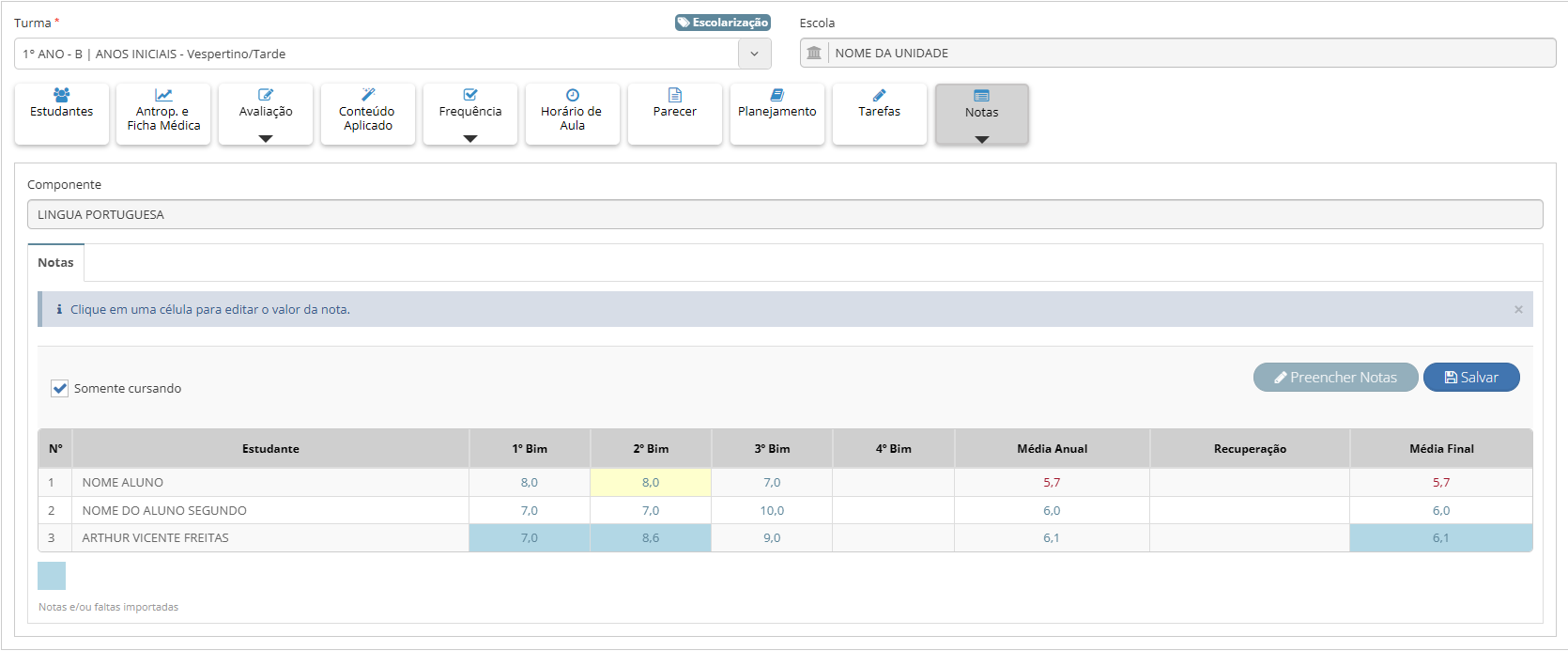Expand the Avaliação menu arrow
The image size is (1568, 651).
tap(266, 138)
